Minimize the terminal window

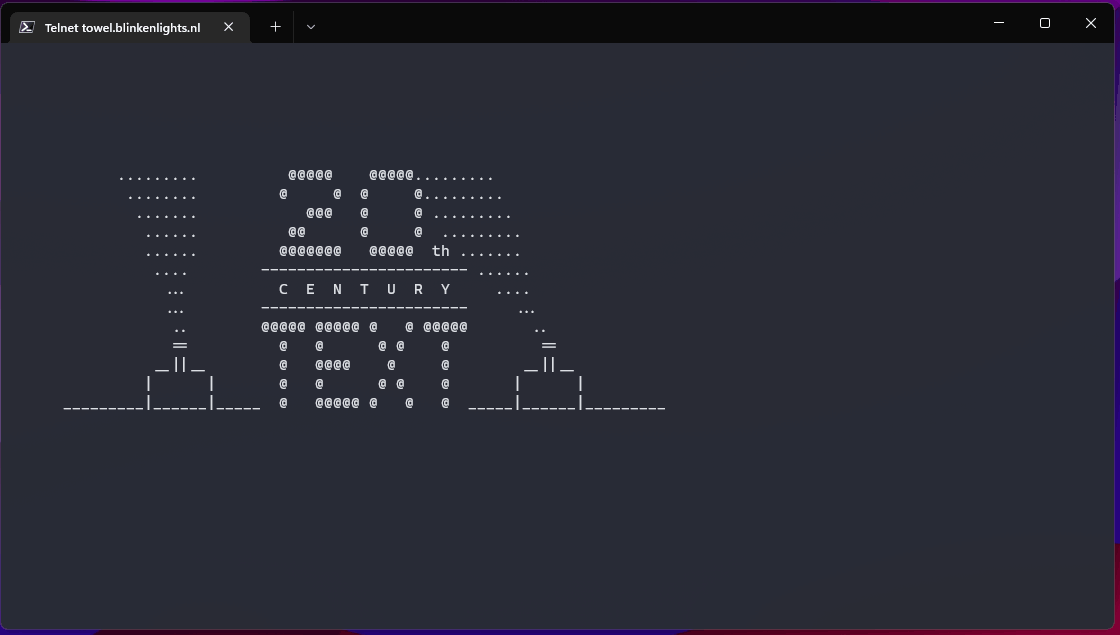[x=999, y=23]
